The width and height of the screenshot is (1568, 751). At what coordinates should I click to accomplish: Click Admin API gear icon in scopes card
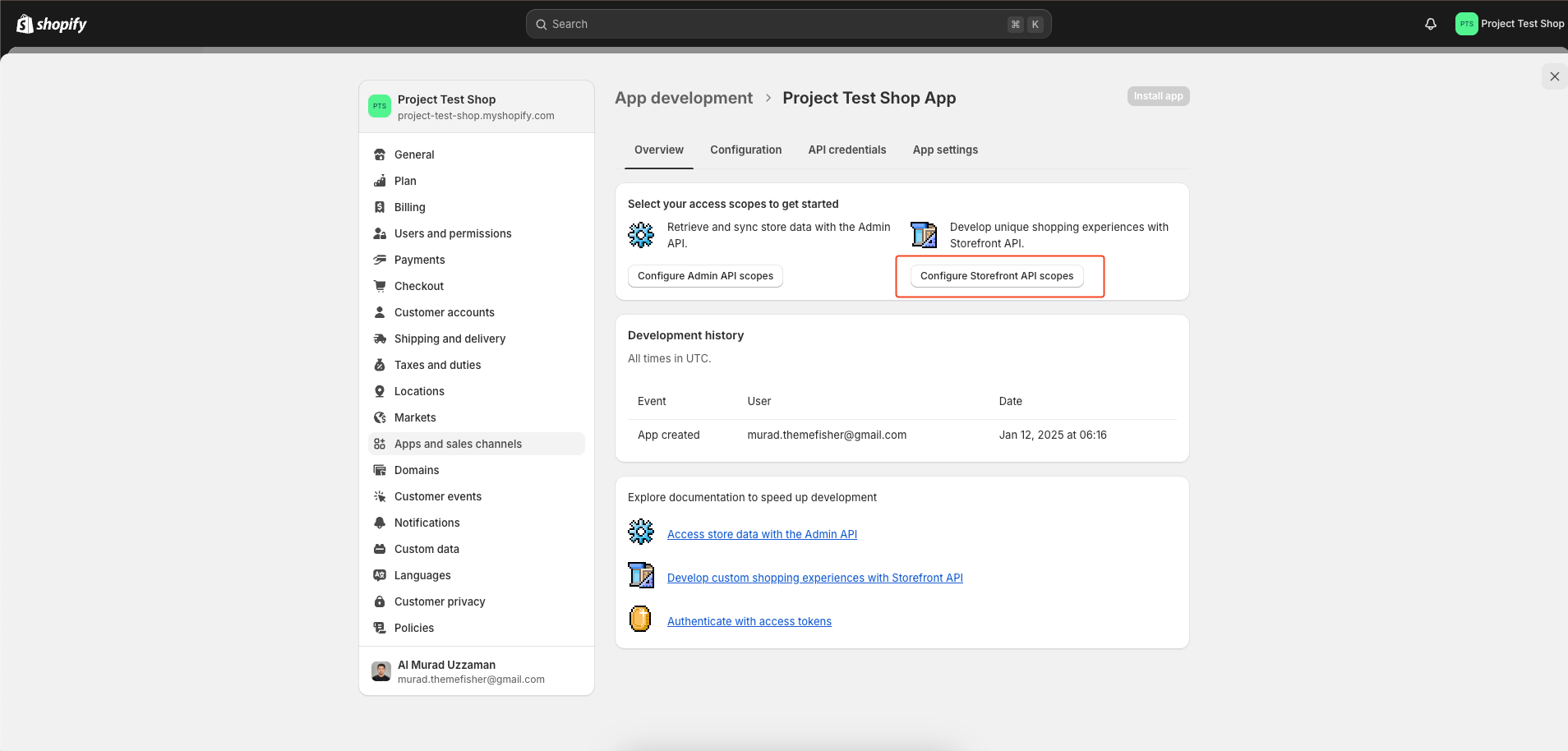pyautogui.click(x=641, y=235)
